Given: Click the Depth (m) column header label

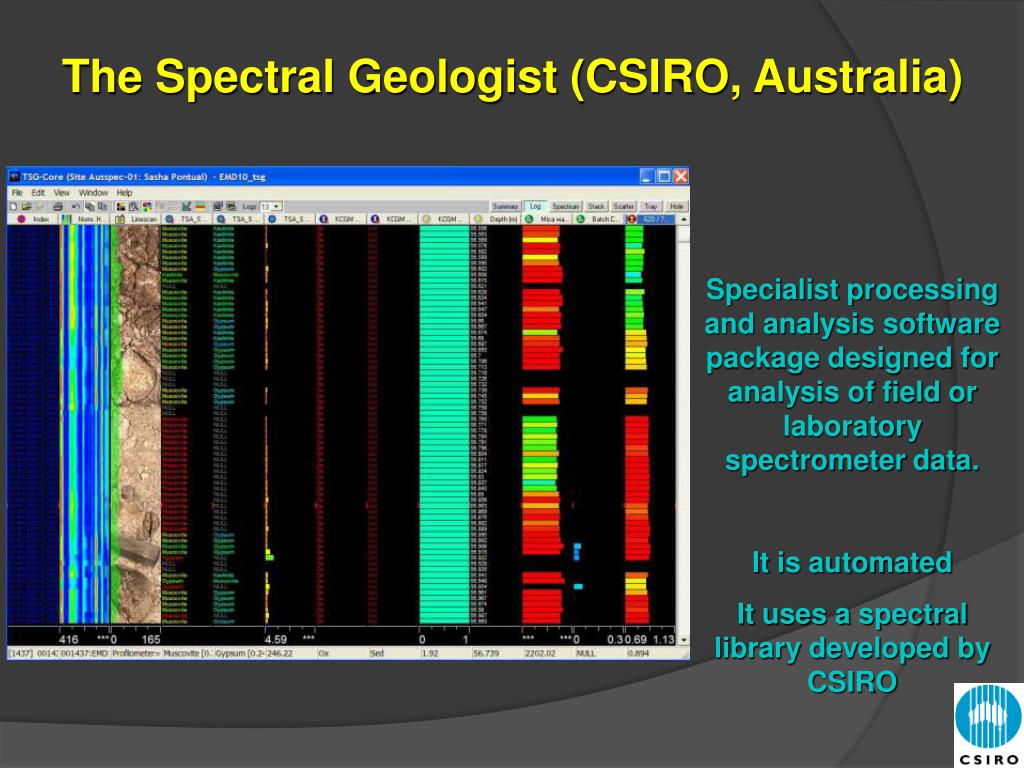Looking at the screenshot, I should click(x=503, y=219).
